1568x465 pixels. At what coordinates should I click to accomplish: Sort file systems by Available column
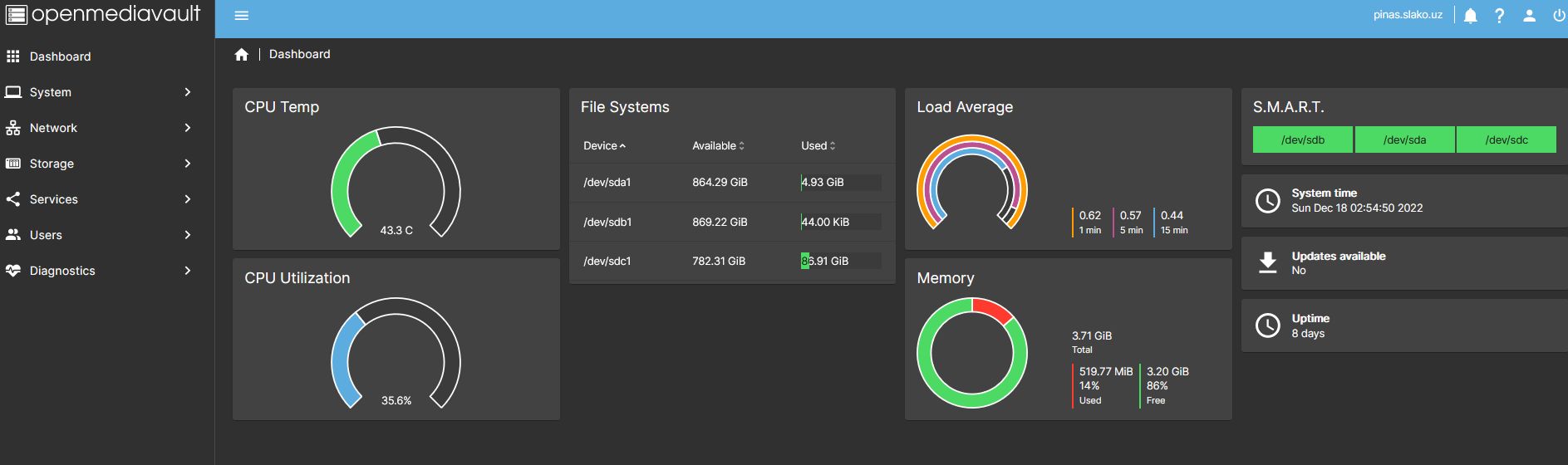tap(718, 145)
